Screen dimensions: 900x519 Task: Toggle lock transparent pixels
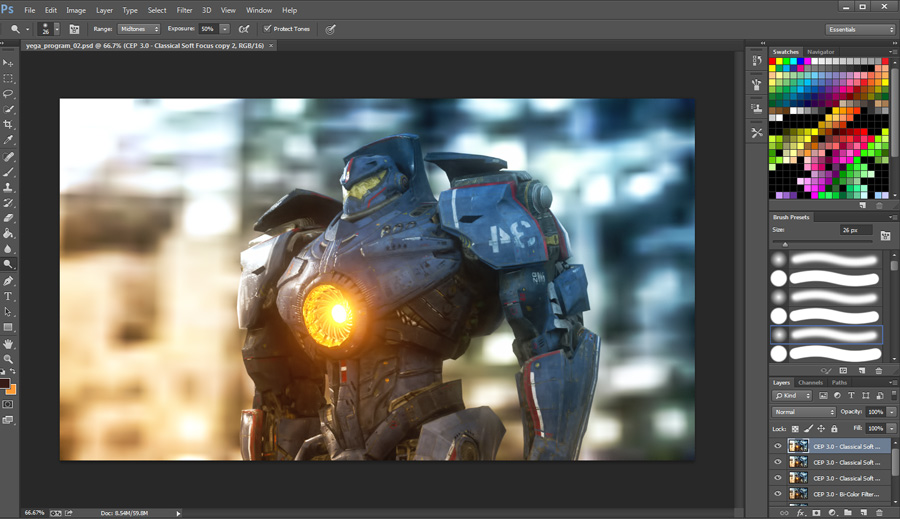pyautogui.click(x=795, y=429)
